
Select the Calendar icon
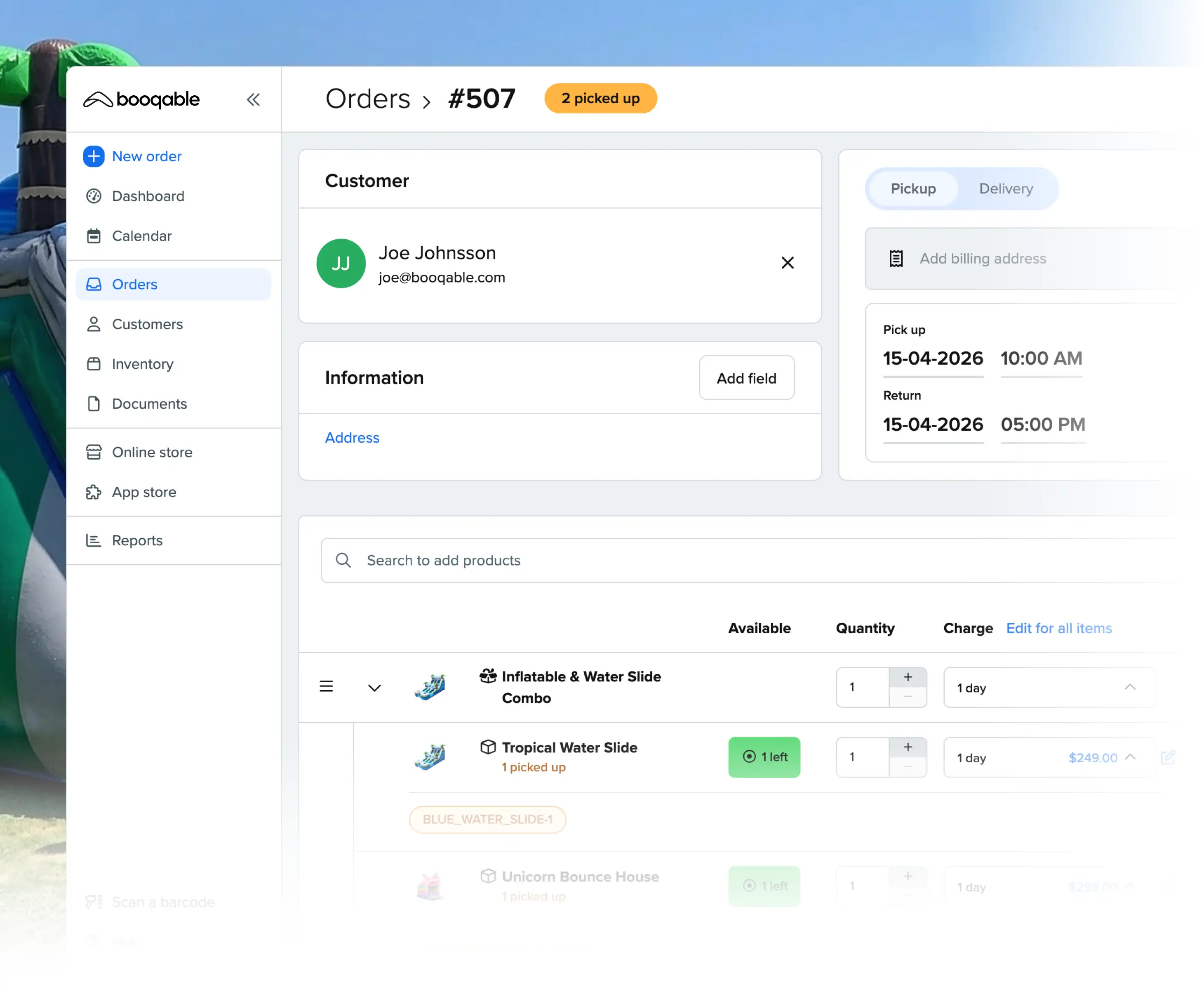pyautogui.click(x=94, y=236)
